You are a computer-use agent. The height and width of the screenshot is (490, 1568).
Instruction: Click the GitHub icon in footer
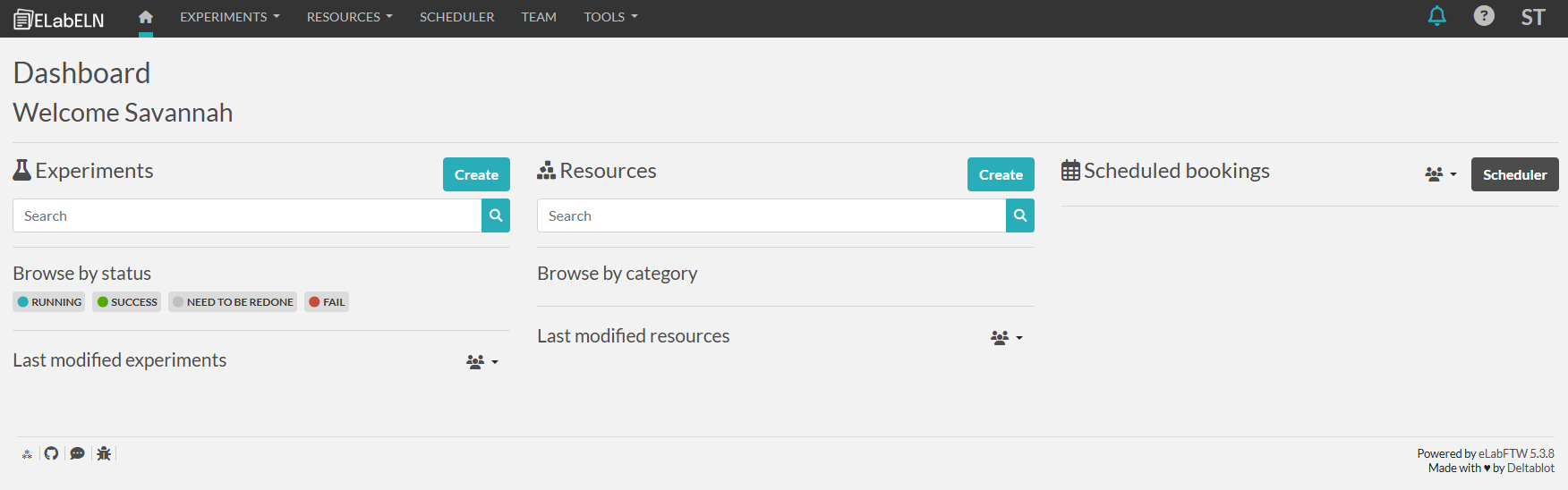[x=51, y=453]
